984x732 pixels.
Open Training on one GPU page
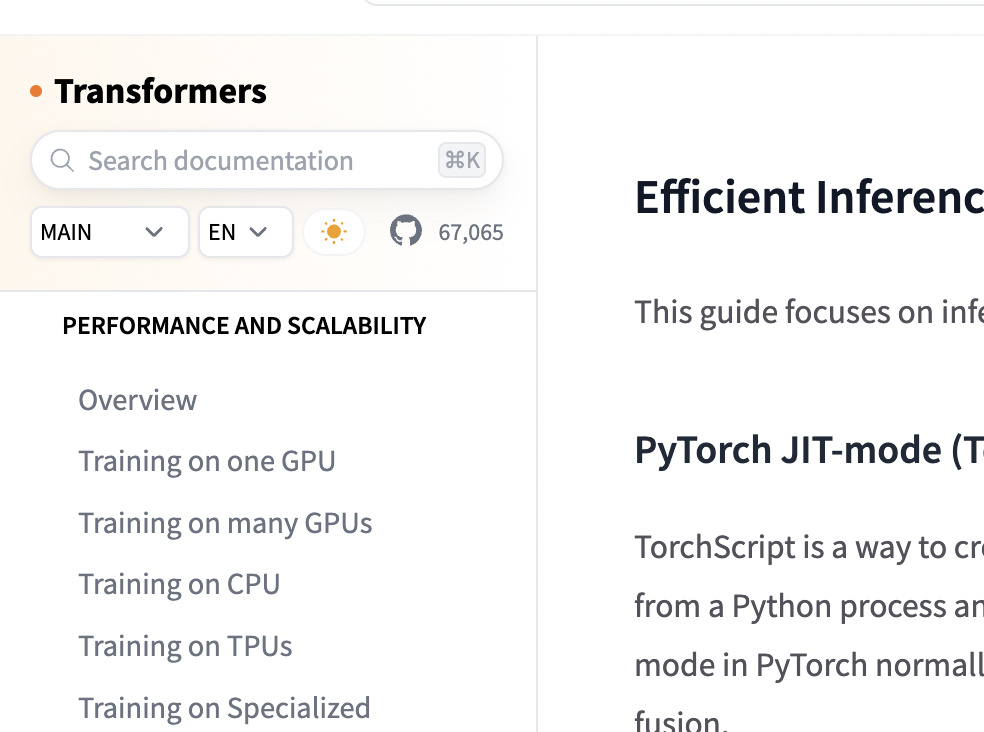tap(207, 461)
